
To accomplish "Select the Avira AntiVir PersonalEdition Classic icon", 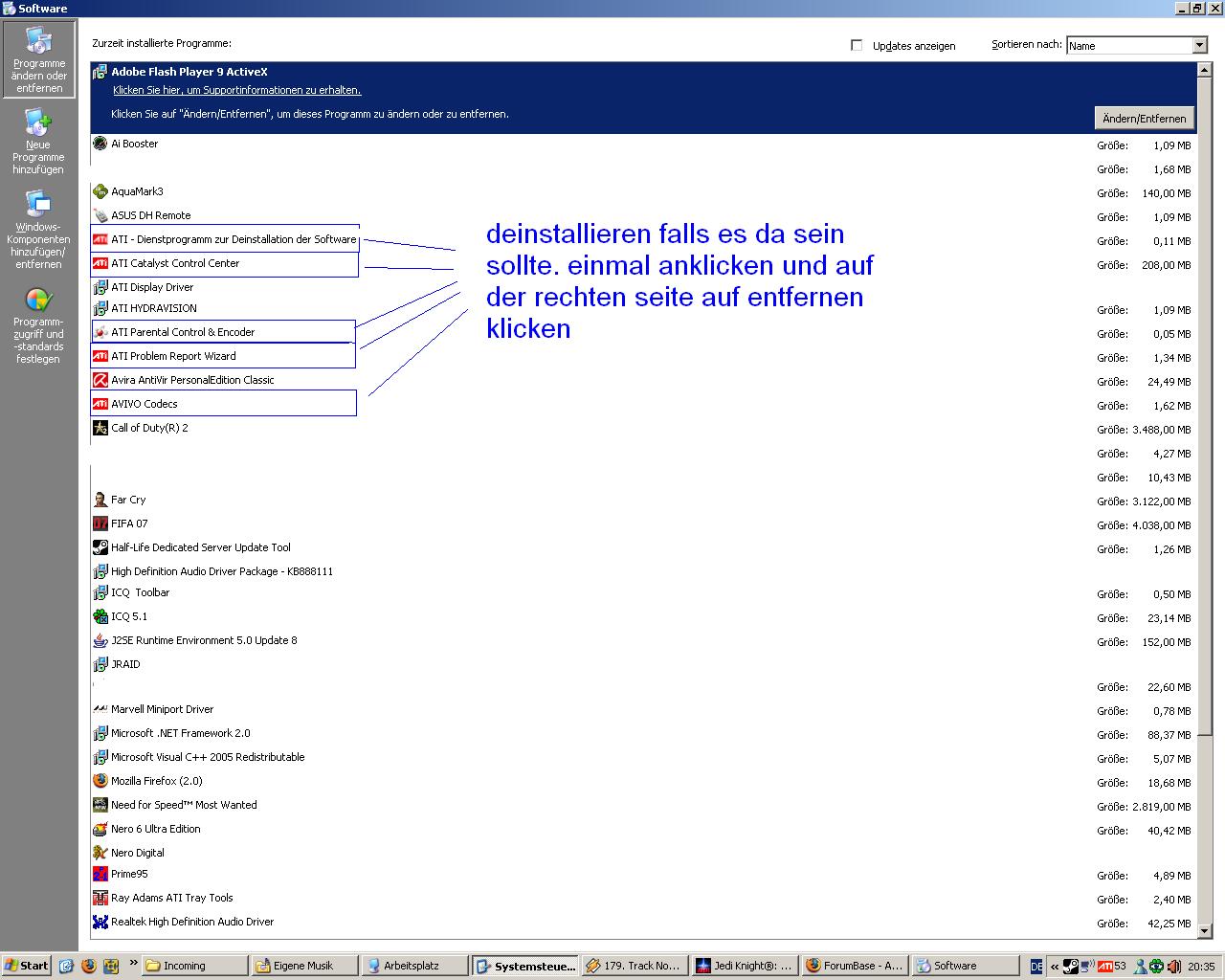I will click(100, 380).
